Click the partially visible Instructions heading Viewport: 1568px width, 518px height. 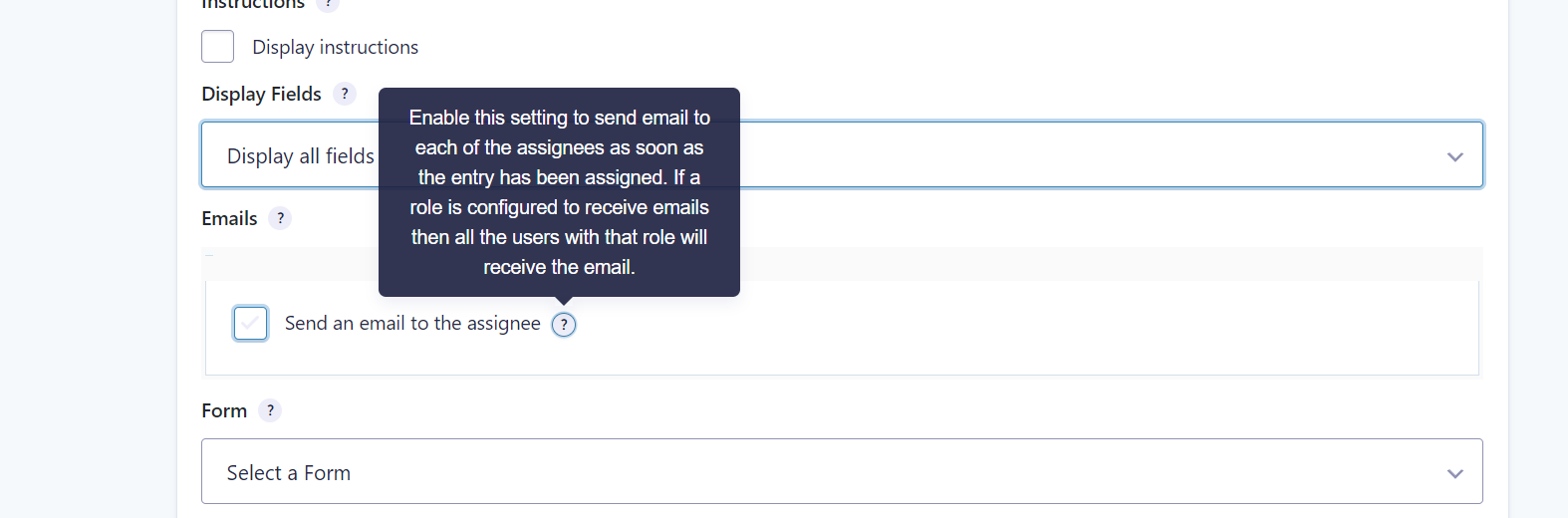(x=253, y=4)
